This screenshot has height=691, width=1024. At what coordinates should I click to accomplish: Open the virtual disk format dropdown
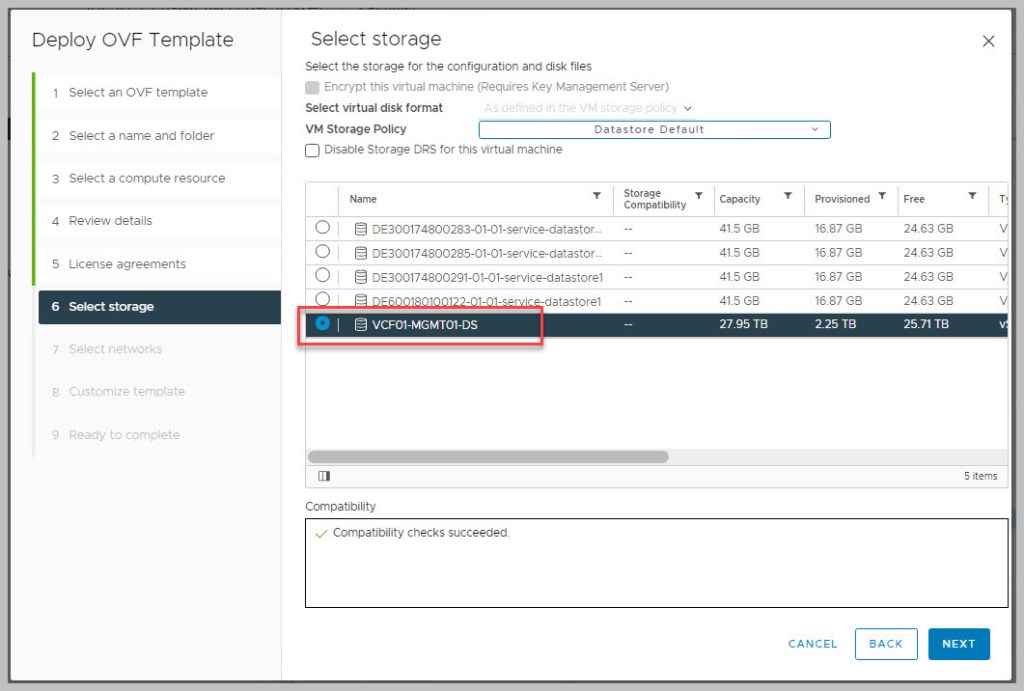[x=588, y=108]
